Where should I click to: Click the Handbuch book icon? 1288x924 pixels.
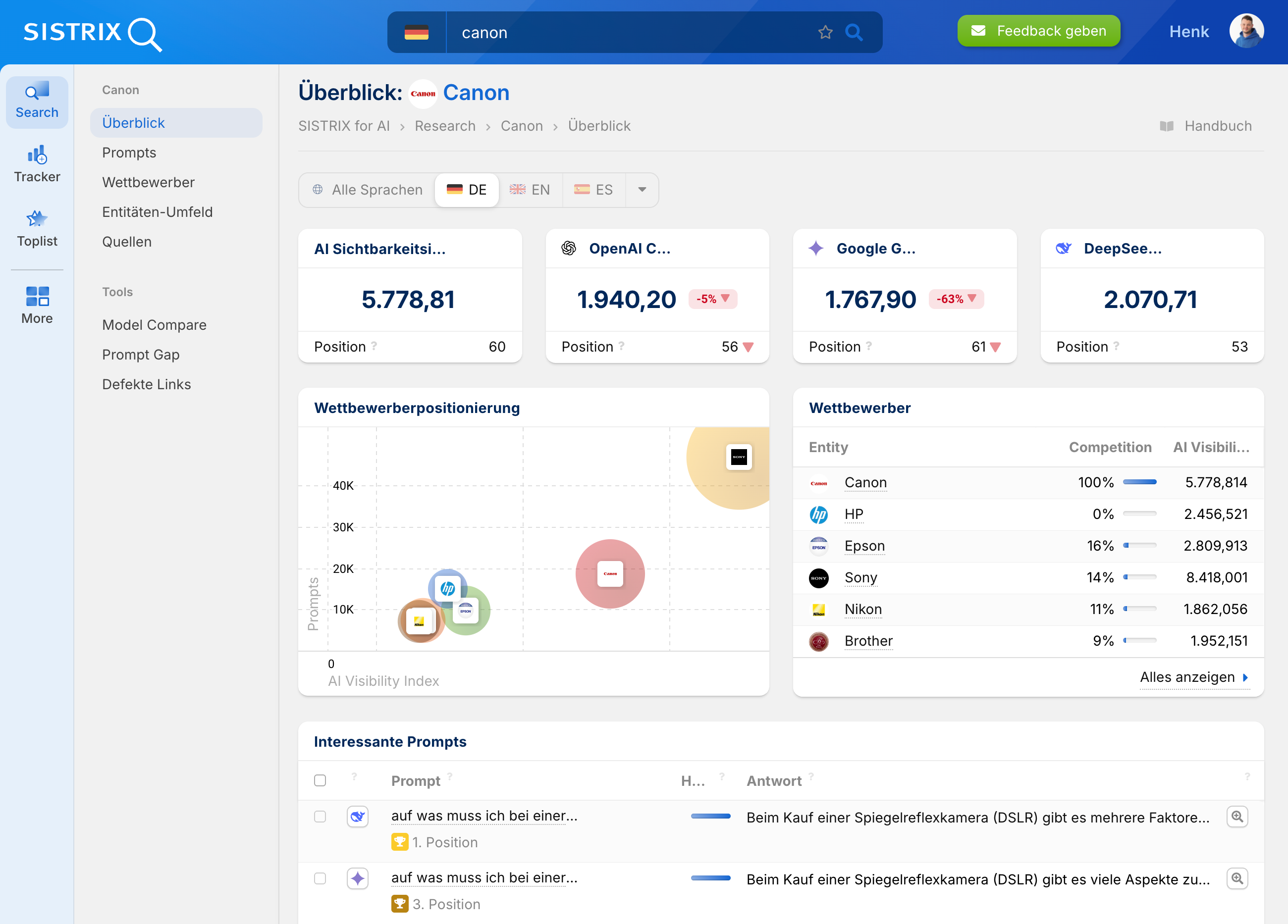click(1167, 126)
